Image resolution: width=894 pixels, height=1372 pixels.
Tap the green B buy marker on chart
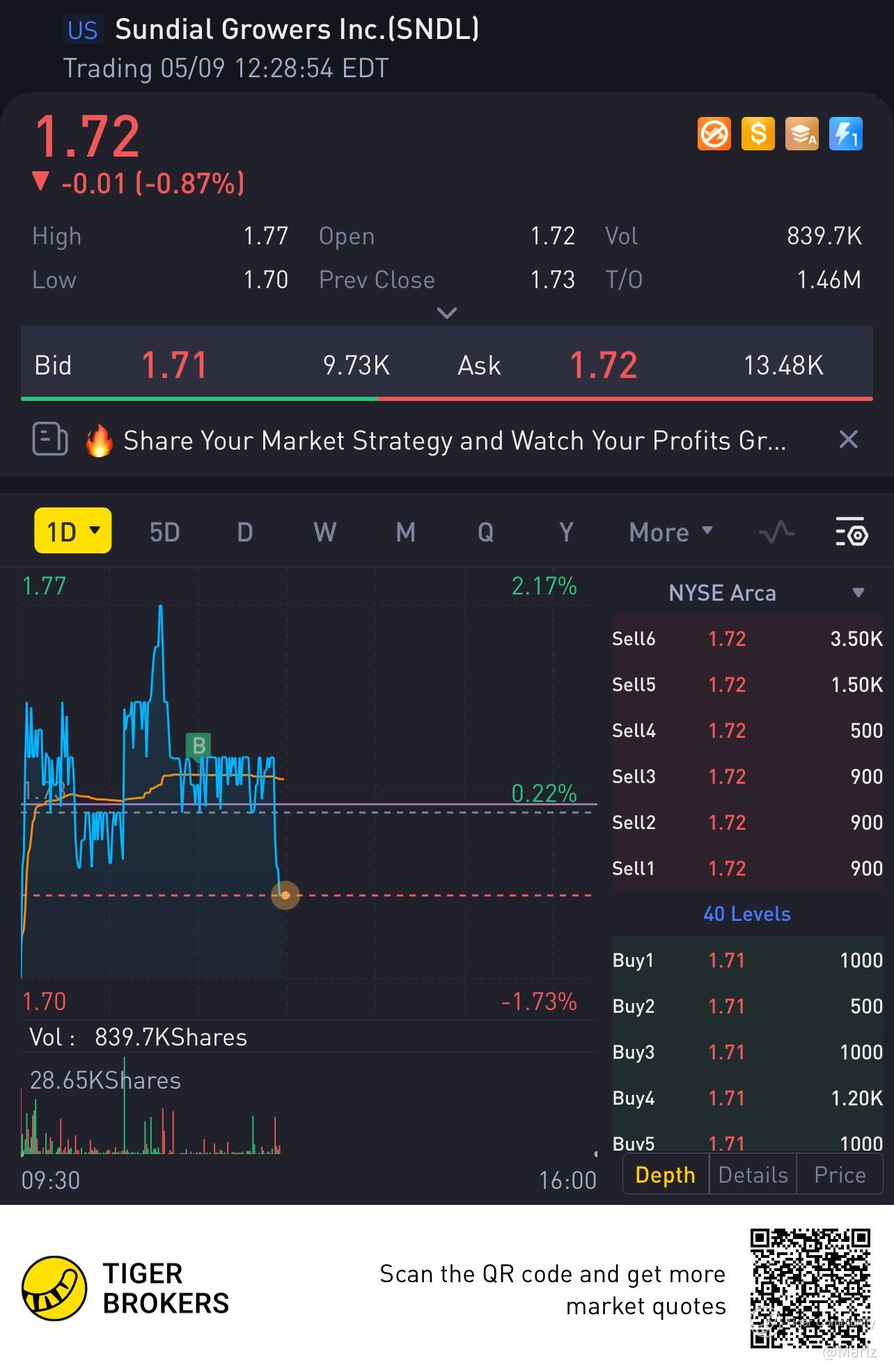coord(198,746)
